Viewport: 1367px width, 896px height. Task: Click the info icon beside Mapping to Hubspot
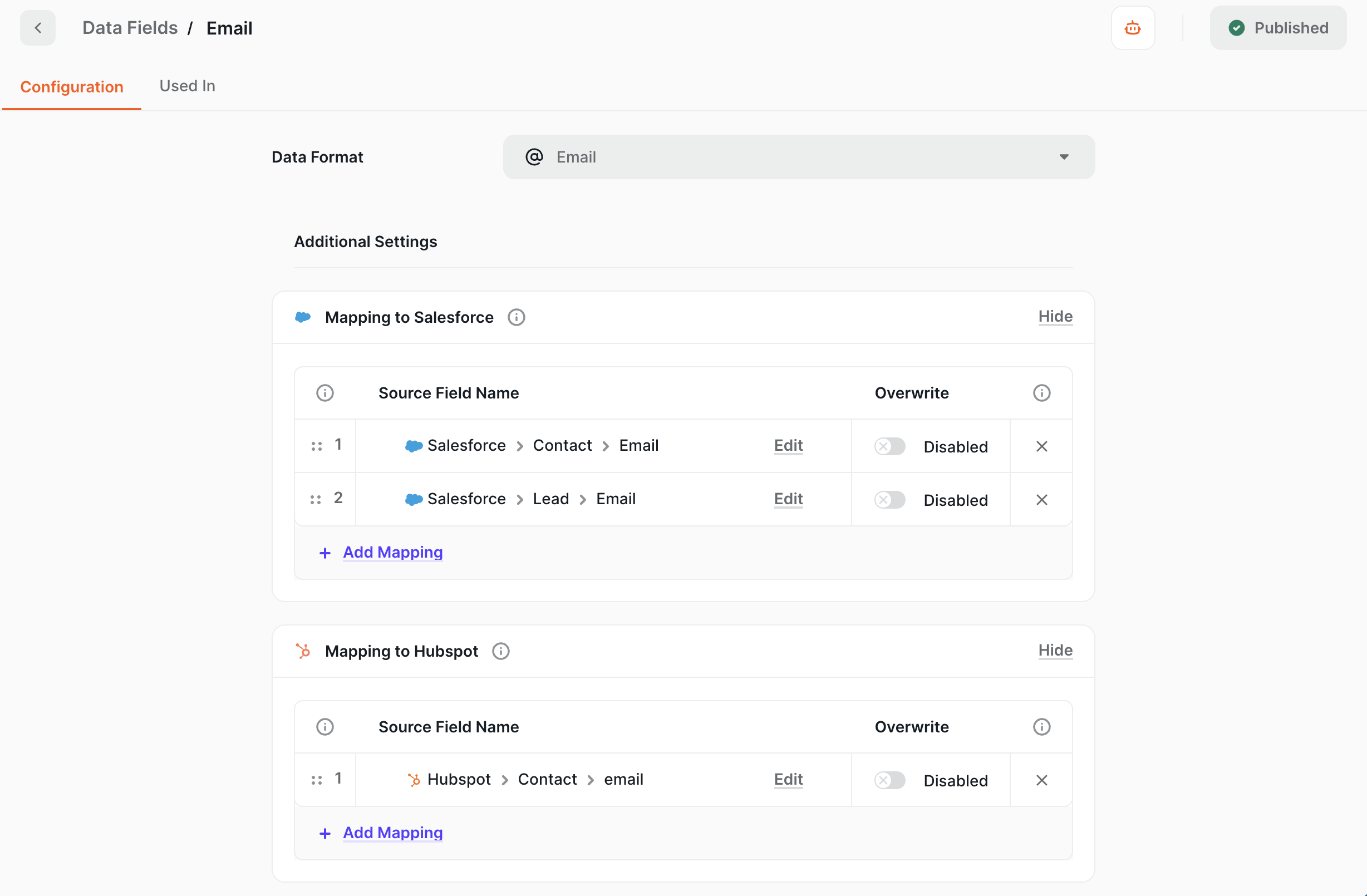(x=501, y=651)
